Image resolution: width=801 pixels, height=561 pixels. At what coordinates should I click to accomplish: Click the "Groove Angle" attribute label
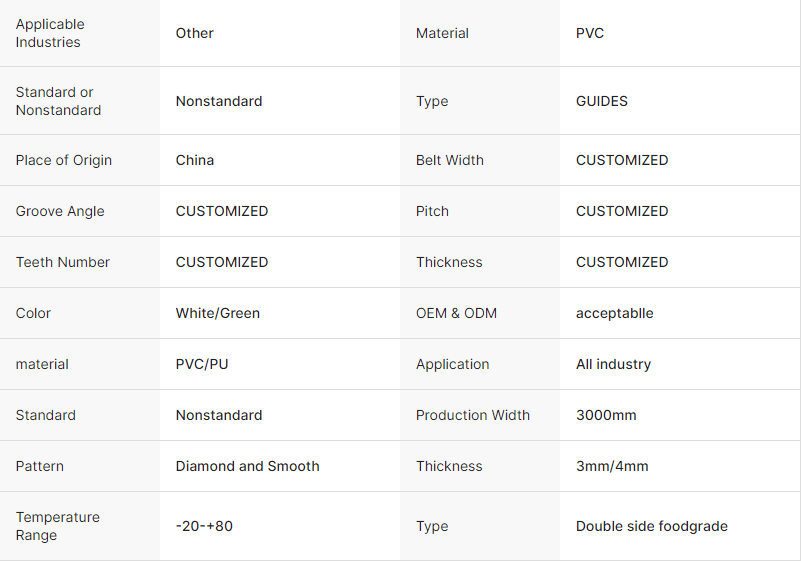pyautogui.click(x=60, y=211)
